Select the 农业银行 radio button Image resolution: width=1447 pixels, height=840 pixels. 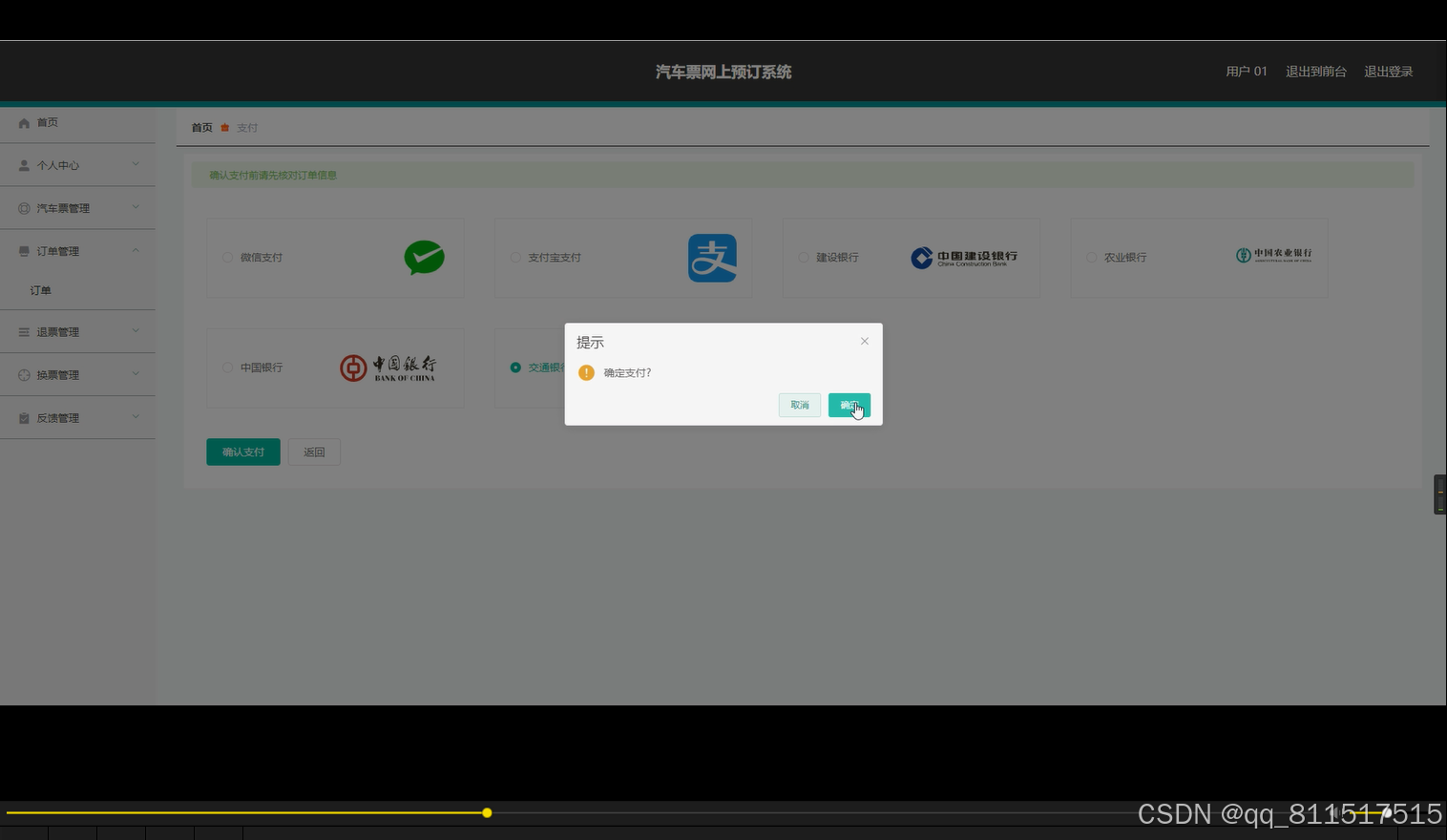(1092, 258)
